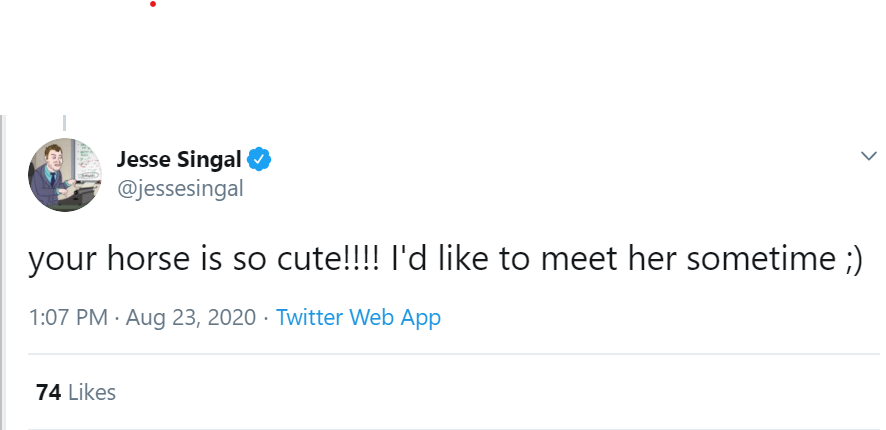Screen dimensions: 886x430
Task: Click the Aug 23, 2020 date
Action: point(189,318)
